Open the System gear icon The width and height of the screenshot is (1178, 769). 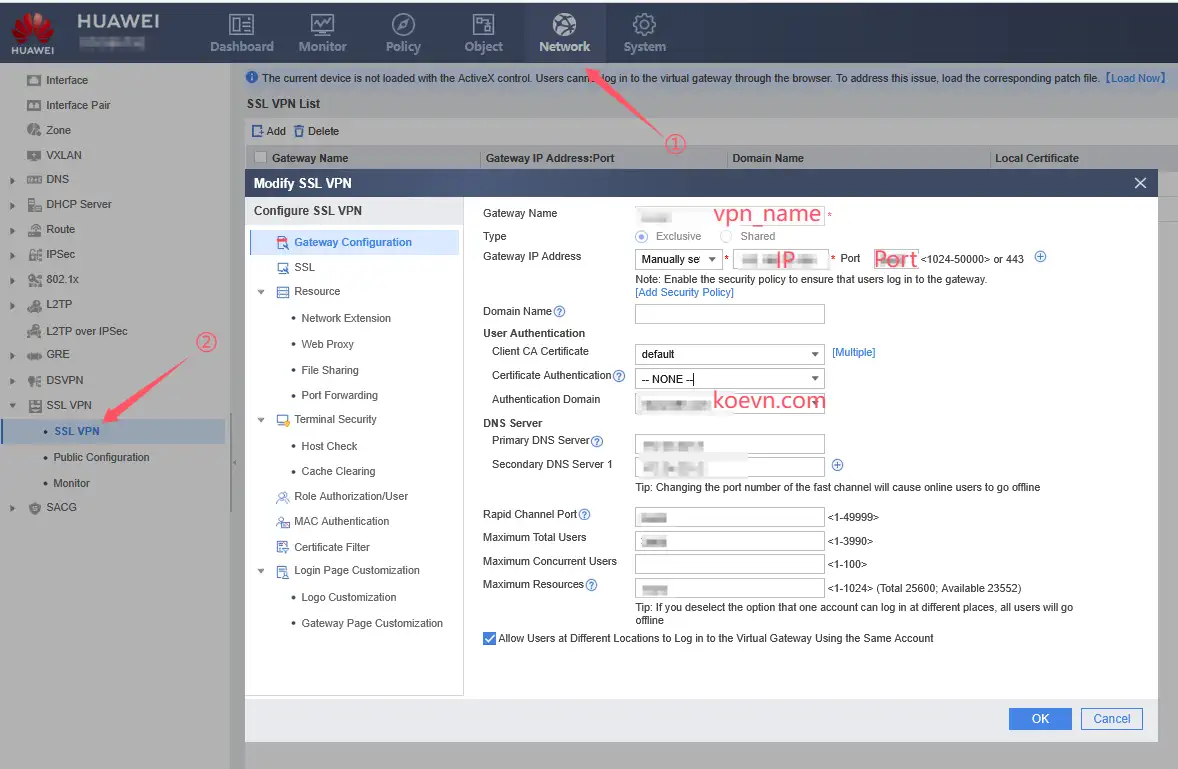(644, 26)
